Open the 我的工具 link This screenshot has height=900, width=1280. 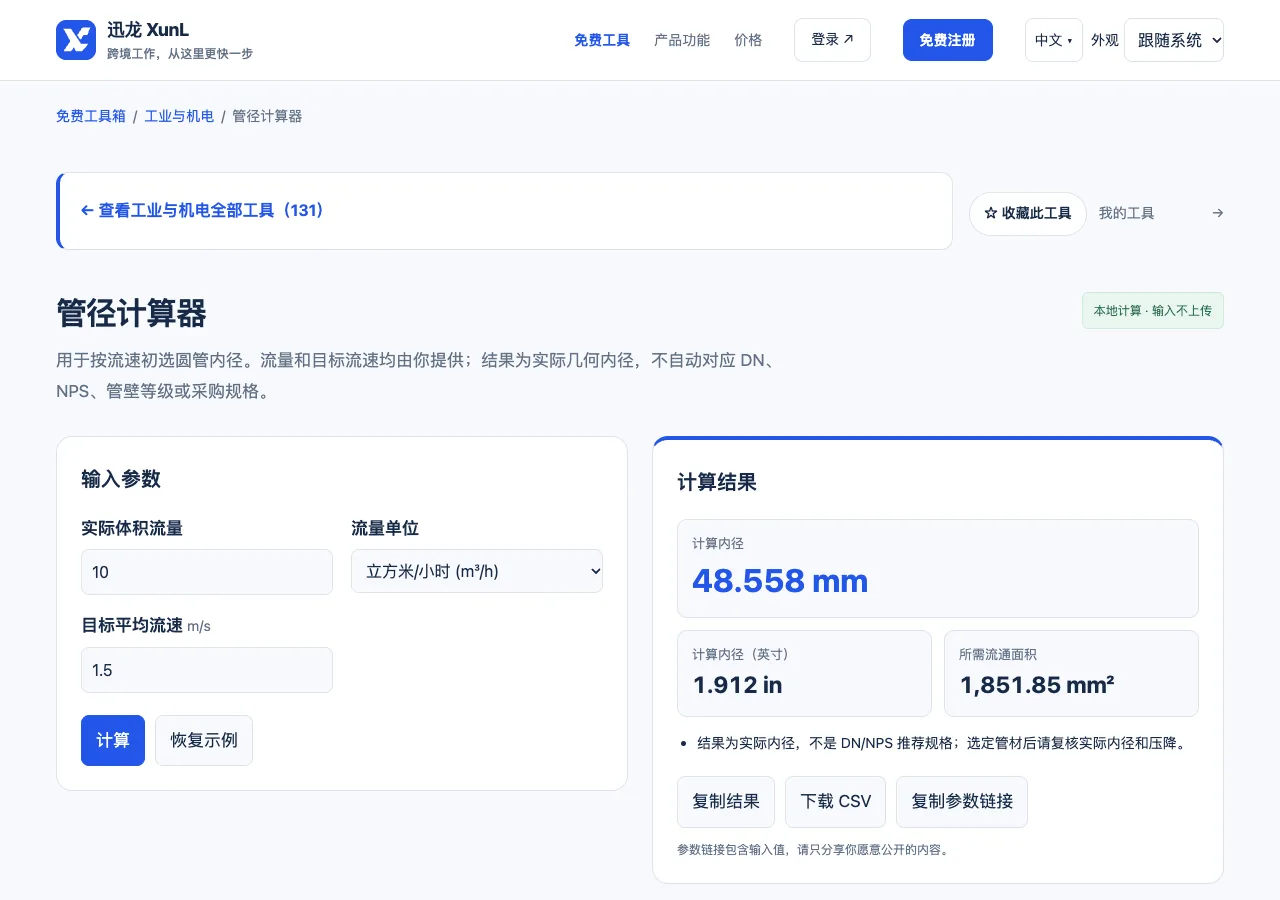click(1126, 213)
